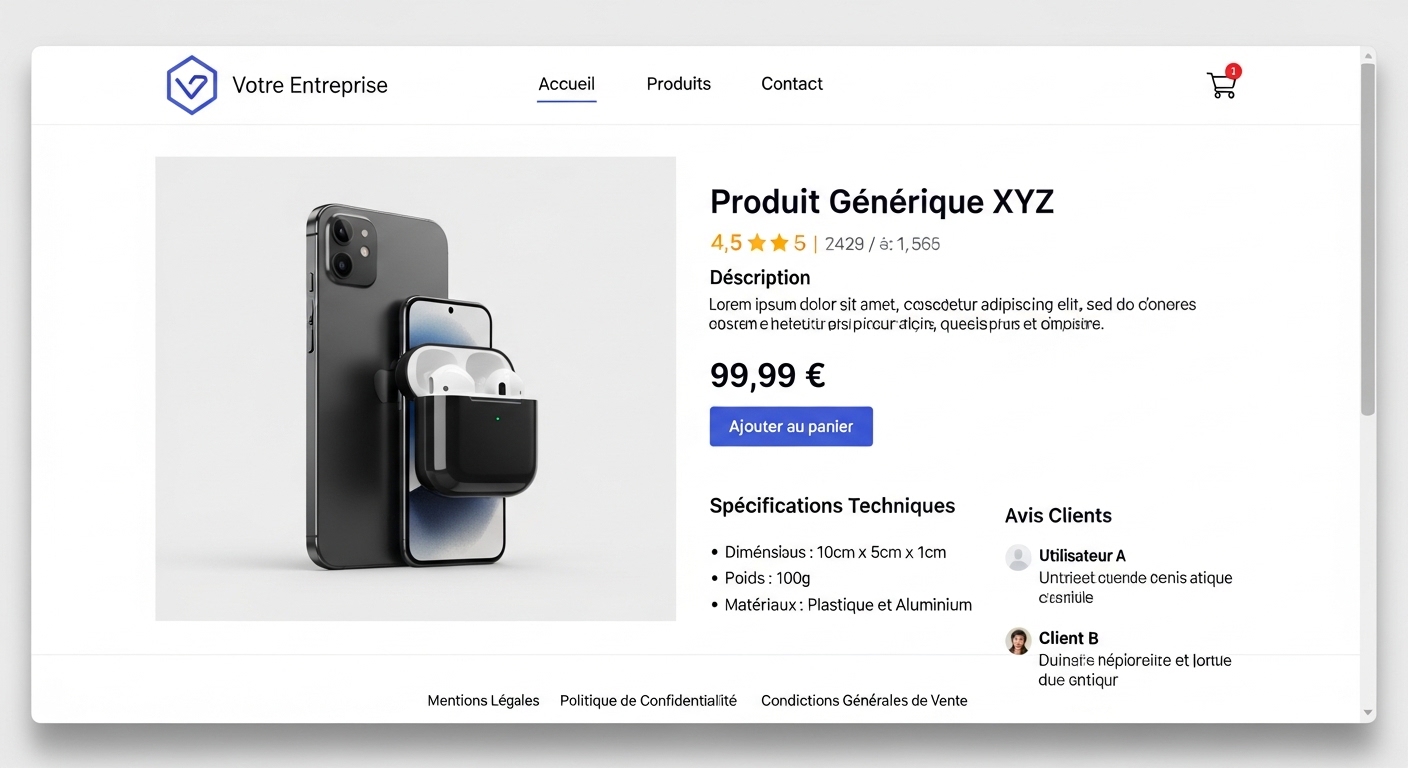Click the scrollbar down arrow
1408x768 pixels.
tap(1367, 712)
